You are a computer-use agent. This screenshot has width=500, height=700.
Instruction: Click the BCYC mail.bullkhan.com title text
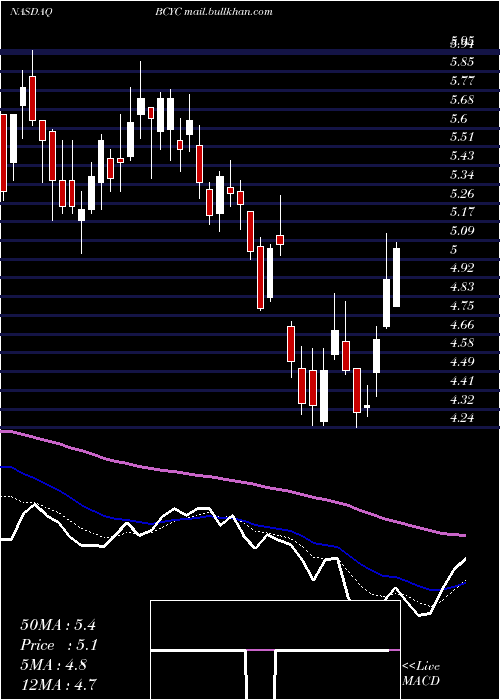point(214,12)
